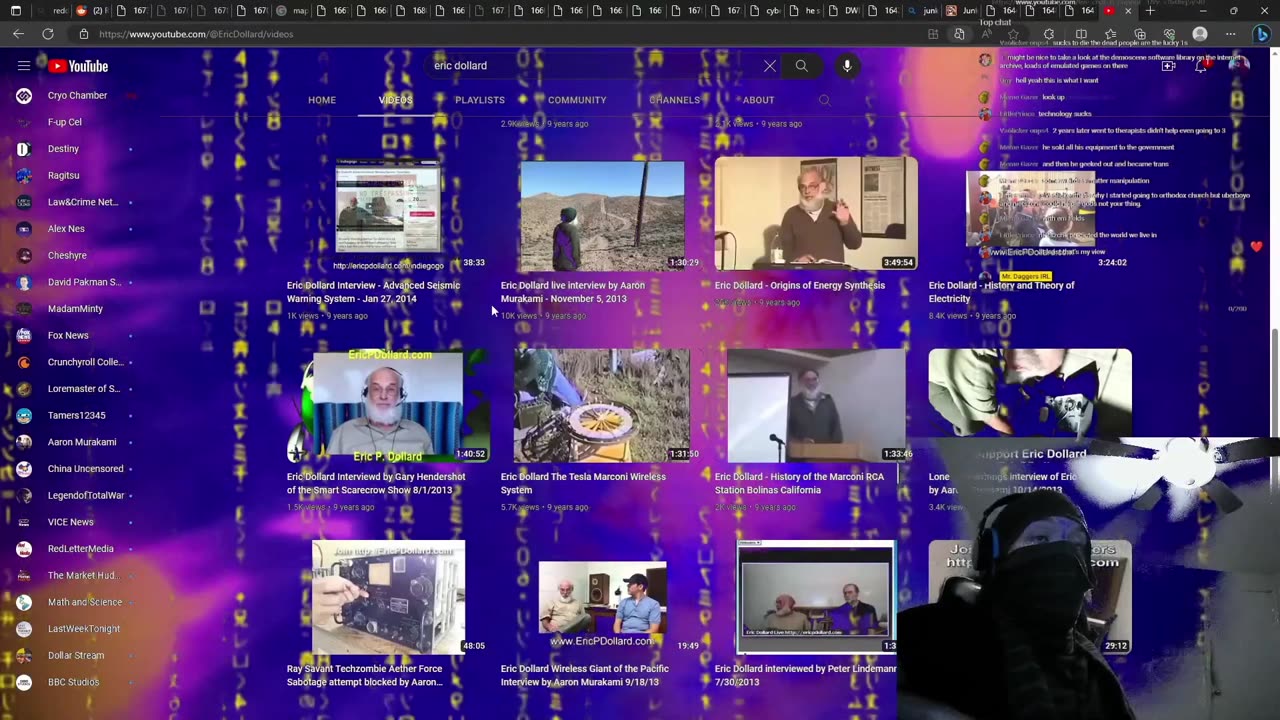Search the channel with the magnifier icon
Image resolution: width=1280 pixels, height=720 pixels.
coord(824,100)
